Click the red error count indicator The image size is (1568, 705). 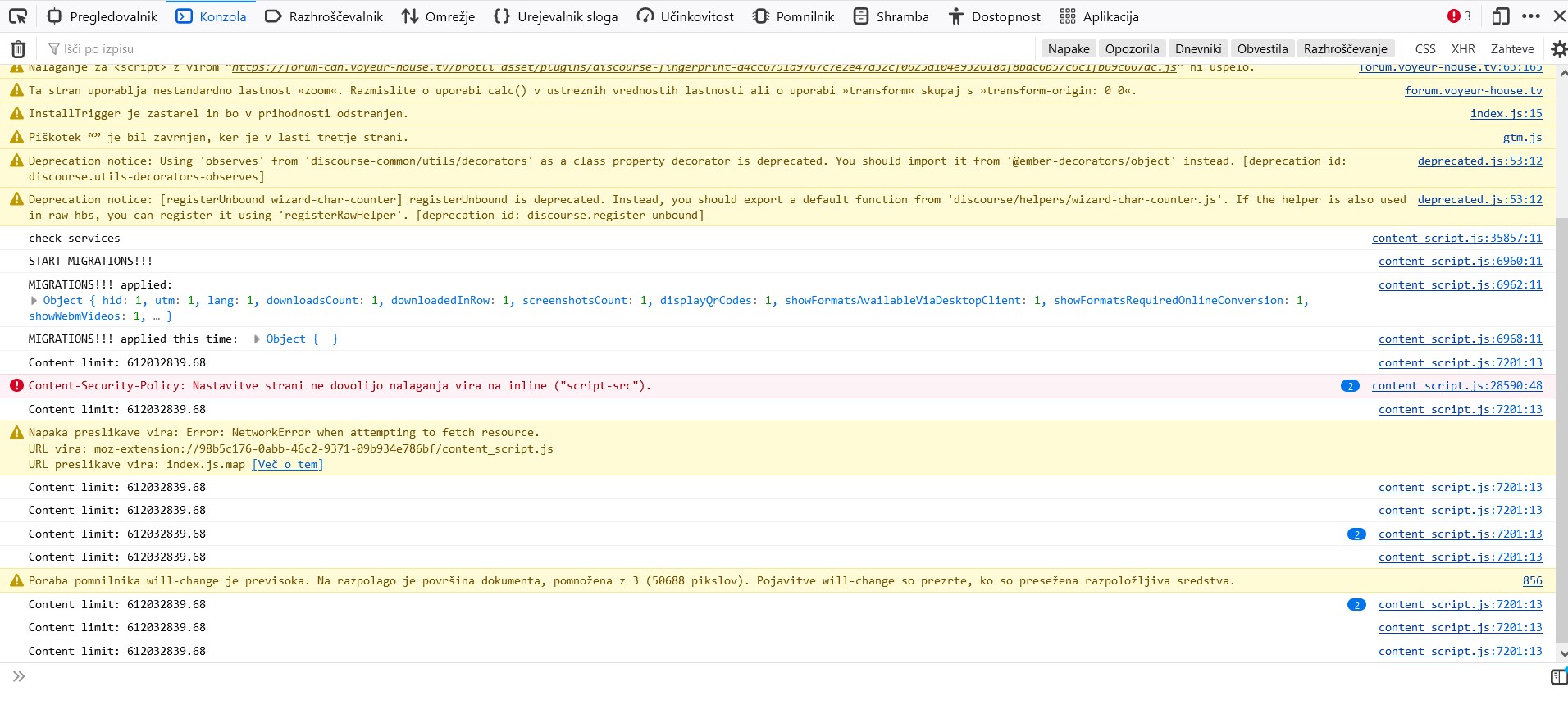click(1459, 16)
